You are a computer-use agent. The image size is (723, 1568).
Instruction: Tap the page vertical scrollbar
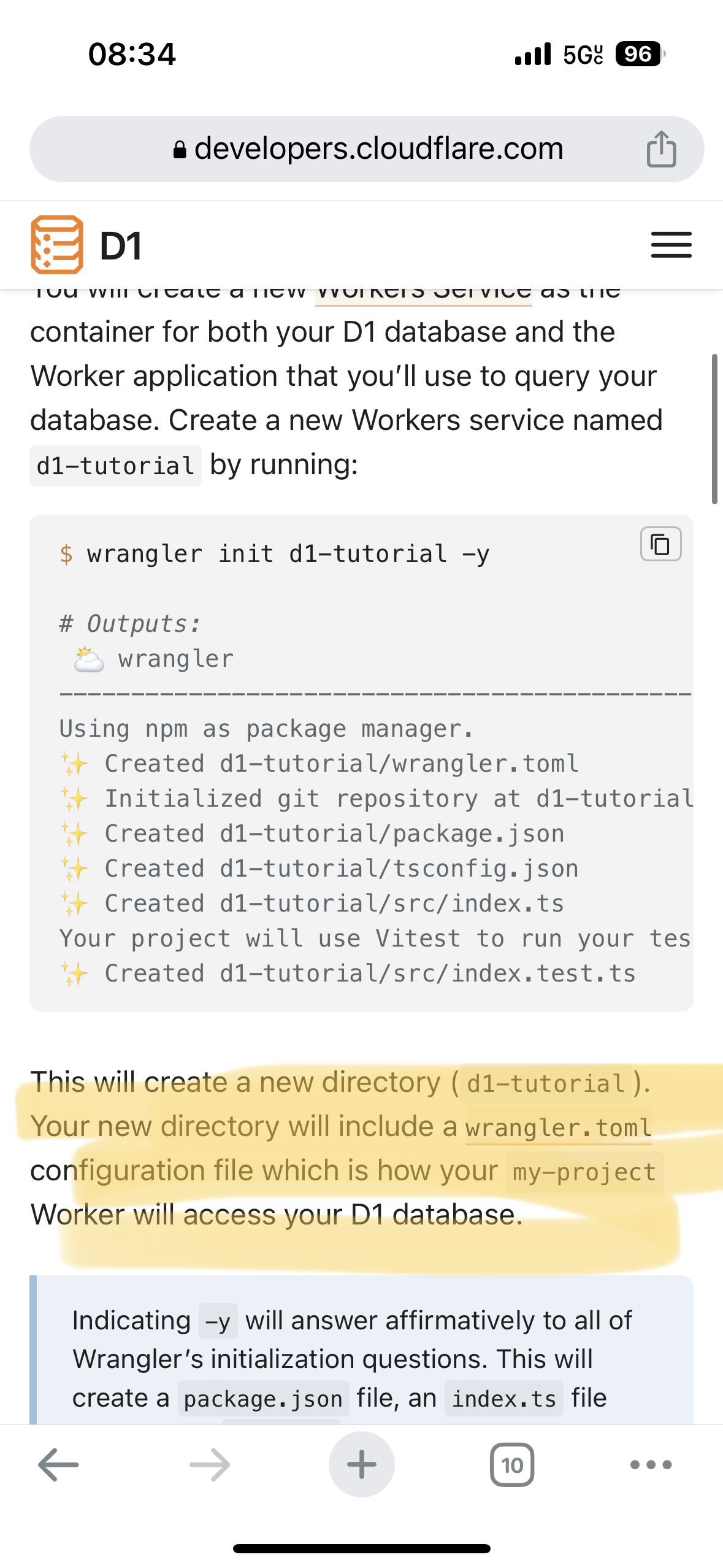tap(714, 428)
